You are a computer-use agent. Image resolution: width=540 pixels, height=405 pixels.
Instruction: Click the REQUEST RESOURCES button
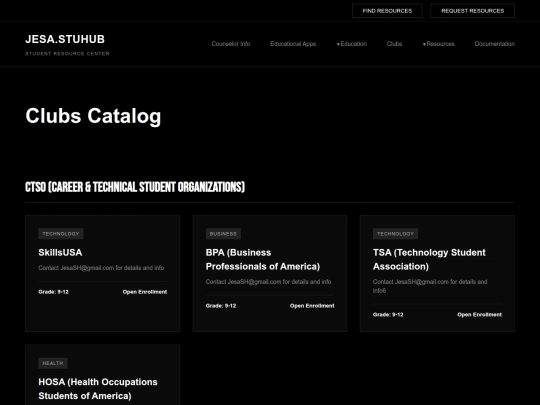click(472, 11)
